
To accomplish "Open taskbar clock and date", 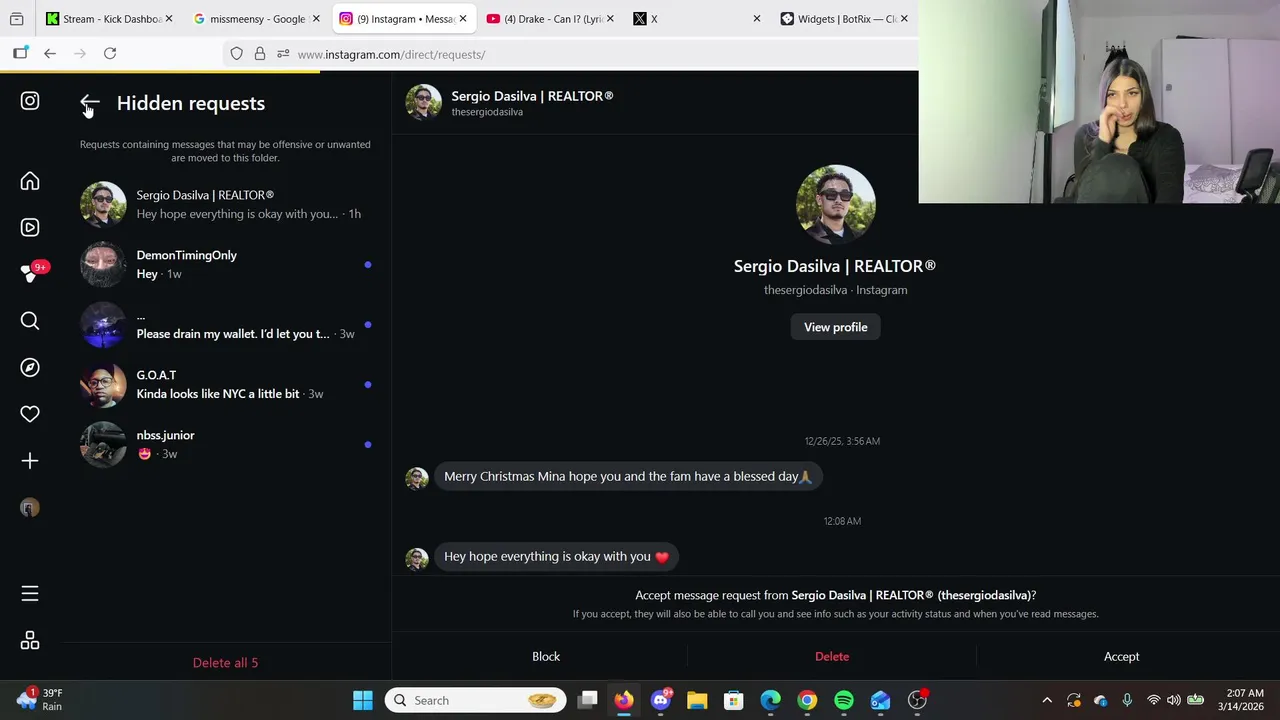I will coord(1240,700).
